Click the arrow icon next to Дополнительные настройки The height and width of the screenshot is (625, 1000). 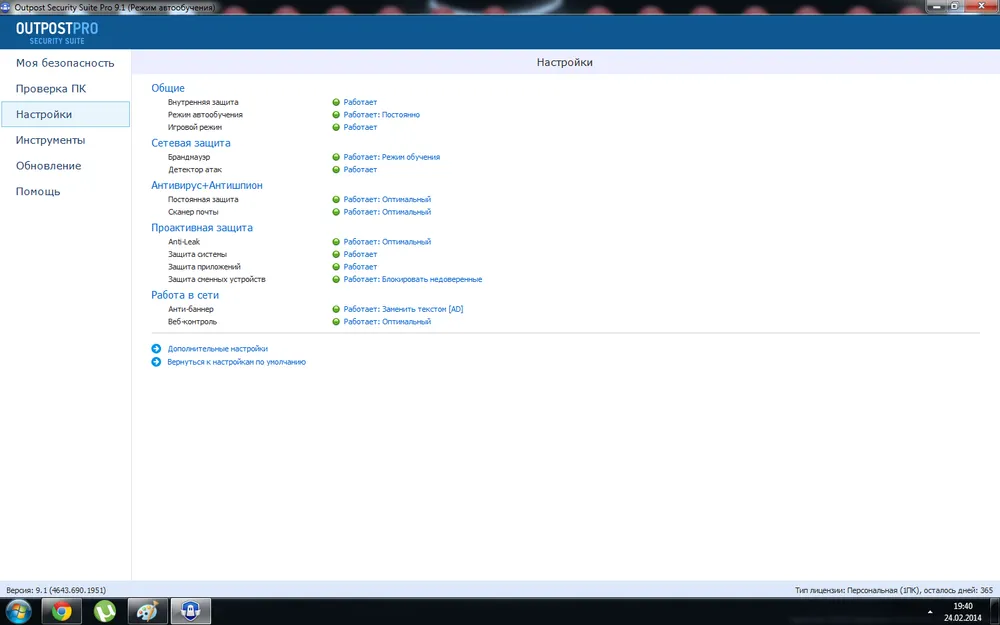pos(156,349)
